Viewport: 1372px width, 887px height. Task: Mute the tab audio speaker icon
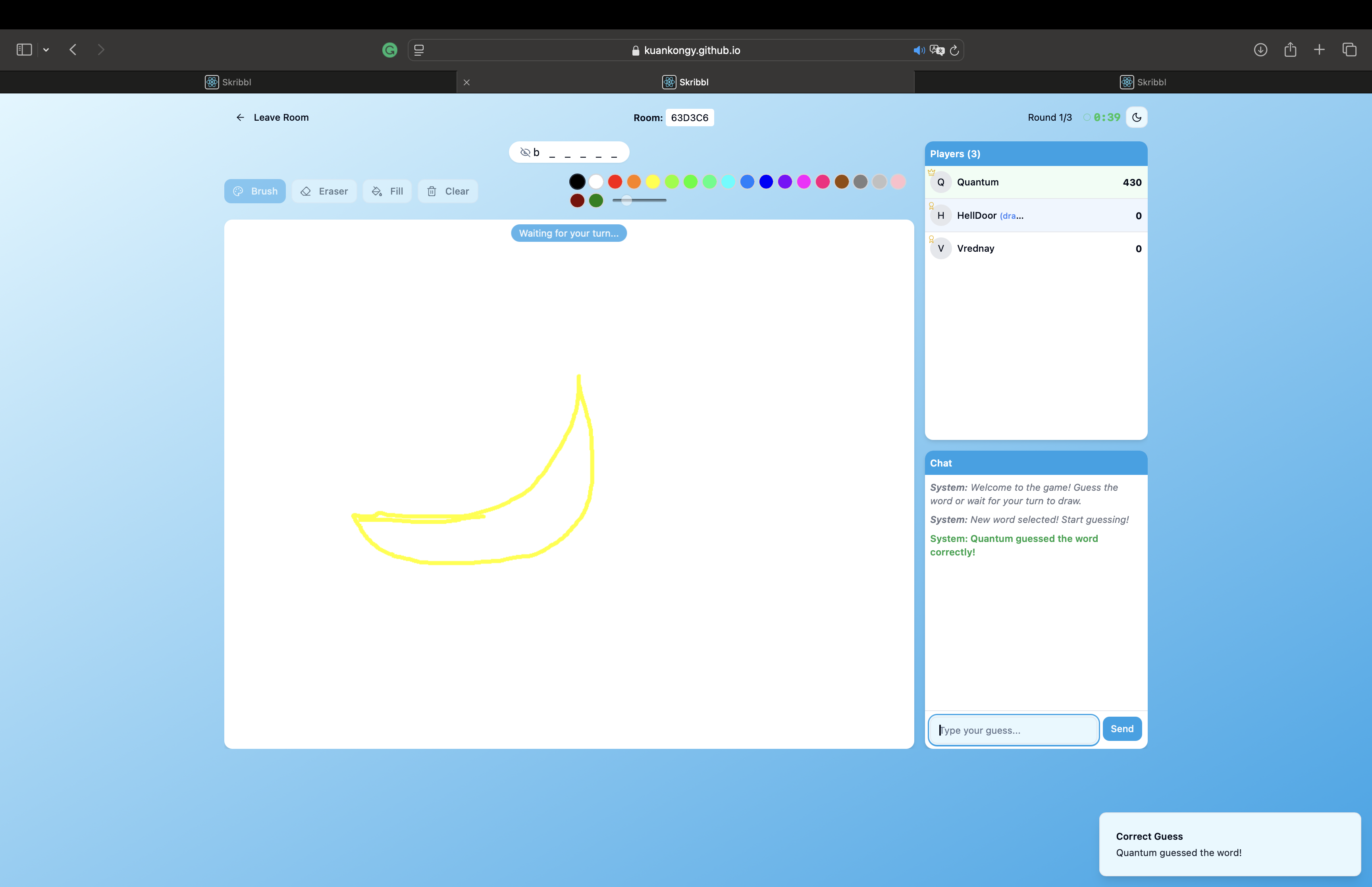[x=918, y=50]
